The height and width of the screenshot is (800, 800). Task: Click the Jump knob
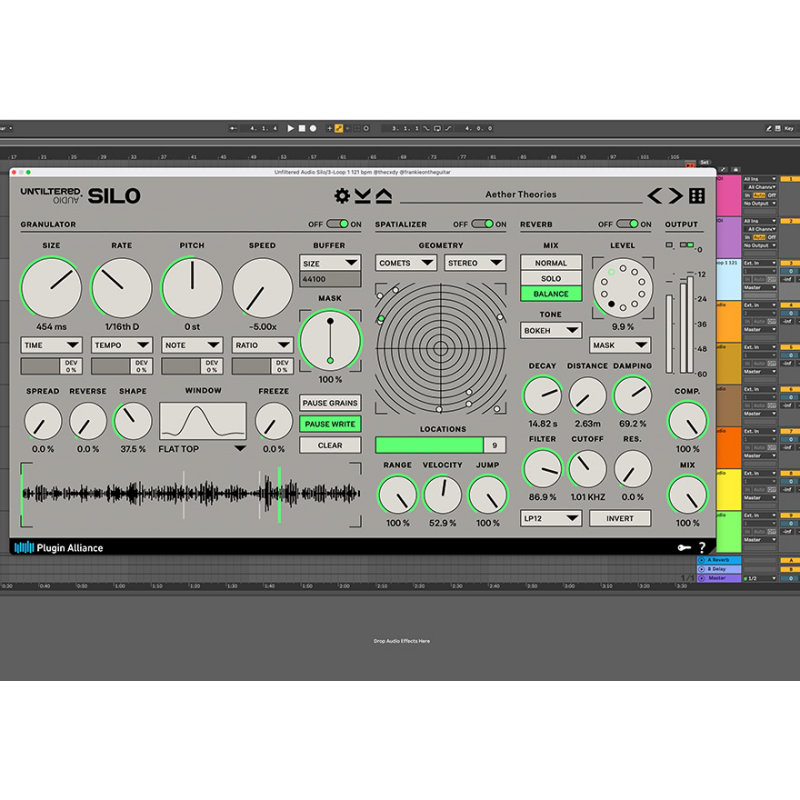488,494
